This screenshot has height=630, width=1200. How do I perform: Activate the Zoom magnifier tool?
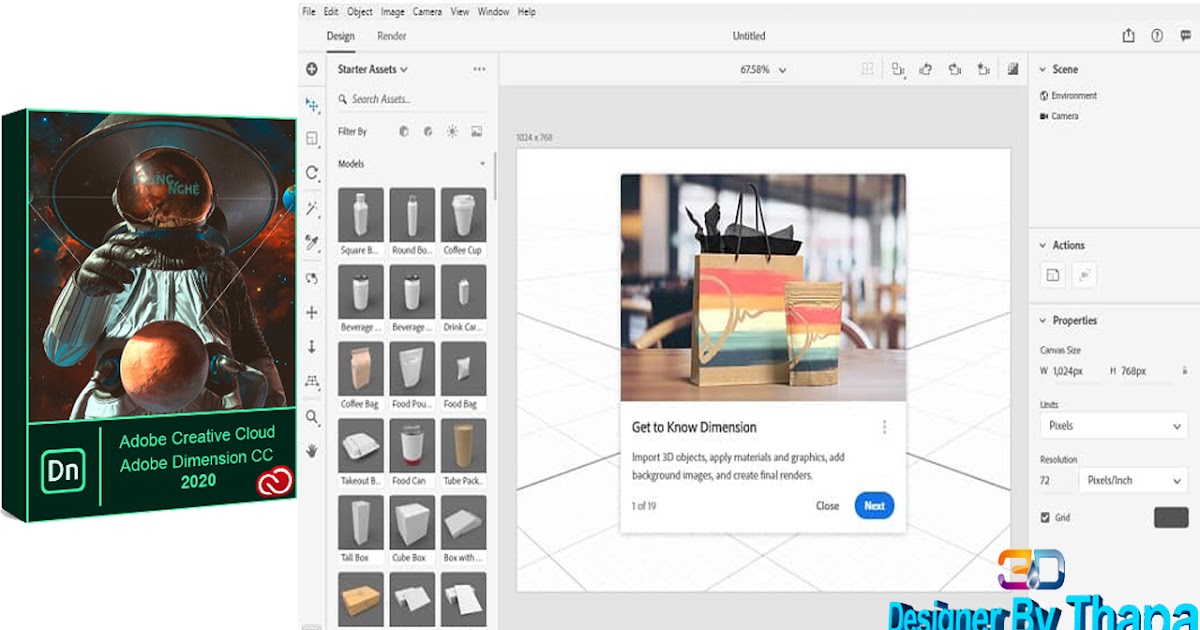[x=311, y=415]
